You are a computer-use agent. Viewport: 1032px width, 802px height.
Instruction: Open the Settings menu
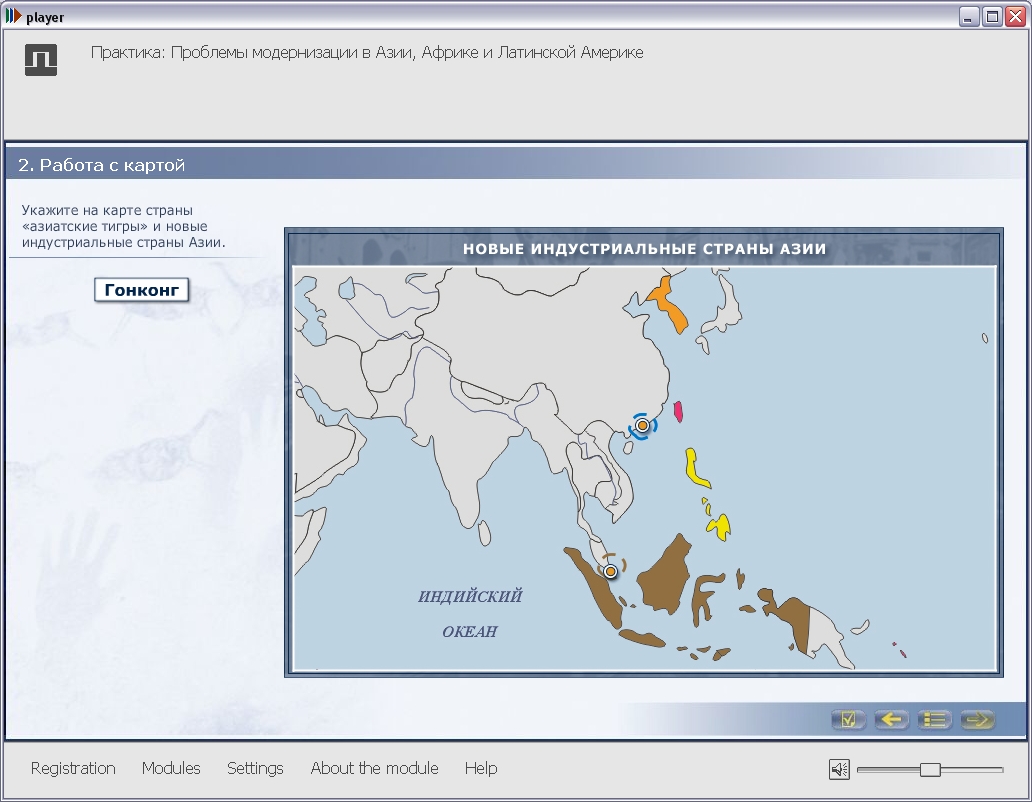[x=255, y=768]
